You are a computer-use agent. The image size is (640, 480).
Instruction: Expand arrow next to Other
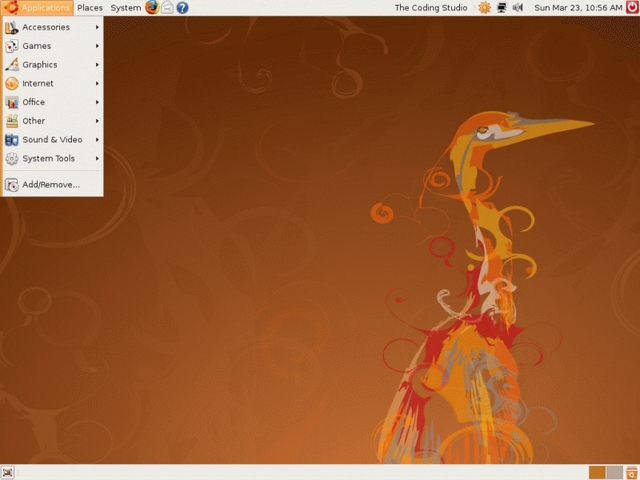(x=97, y=121)
